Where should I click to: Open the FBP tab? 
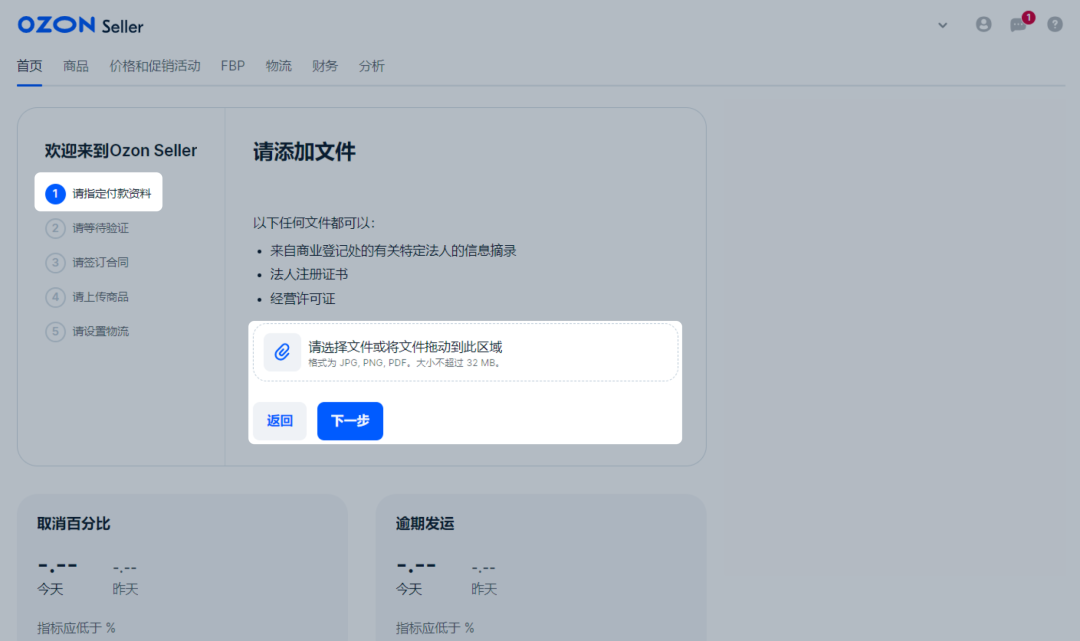233,66
